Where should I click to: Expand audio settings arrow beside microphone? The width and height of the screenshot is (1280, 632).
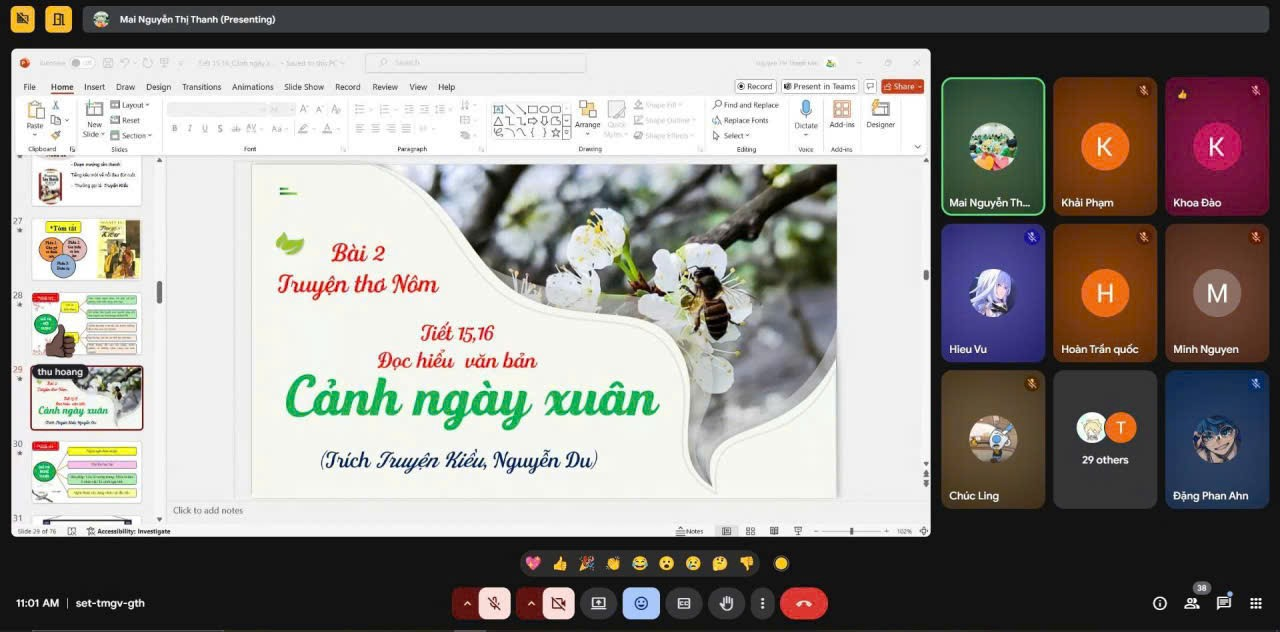point(466,603)
